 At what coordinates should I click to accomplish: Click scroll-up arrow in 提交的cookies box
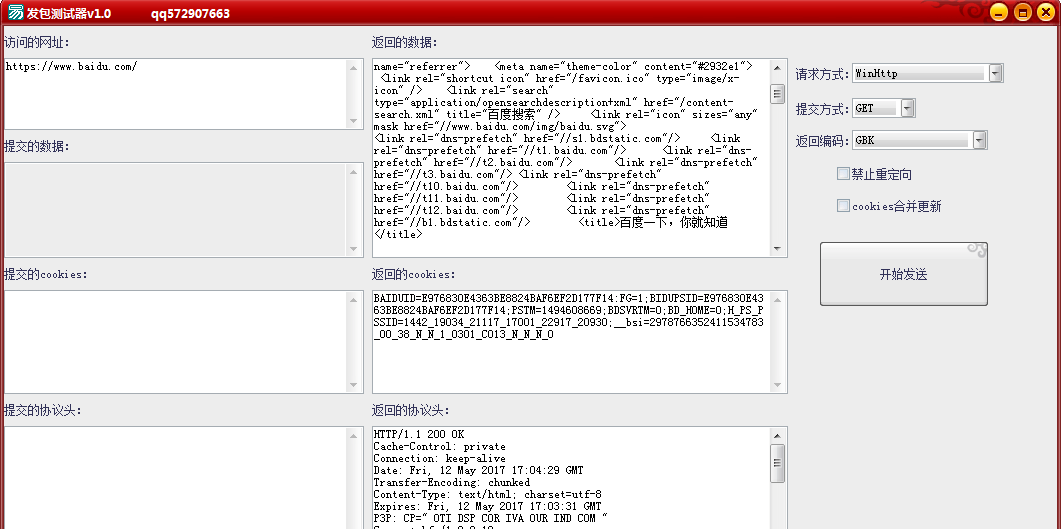pyautogui.click(x=355, y=299)
